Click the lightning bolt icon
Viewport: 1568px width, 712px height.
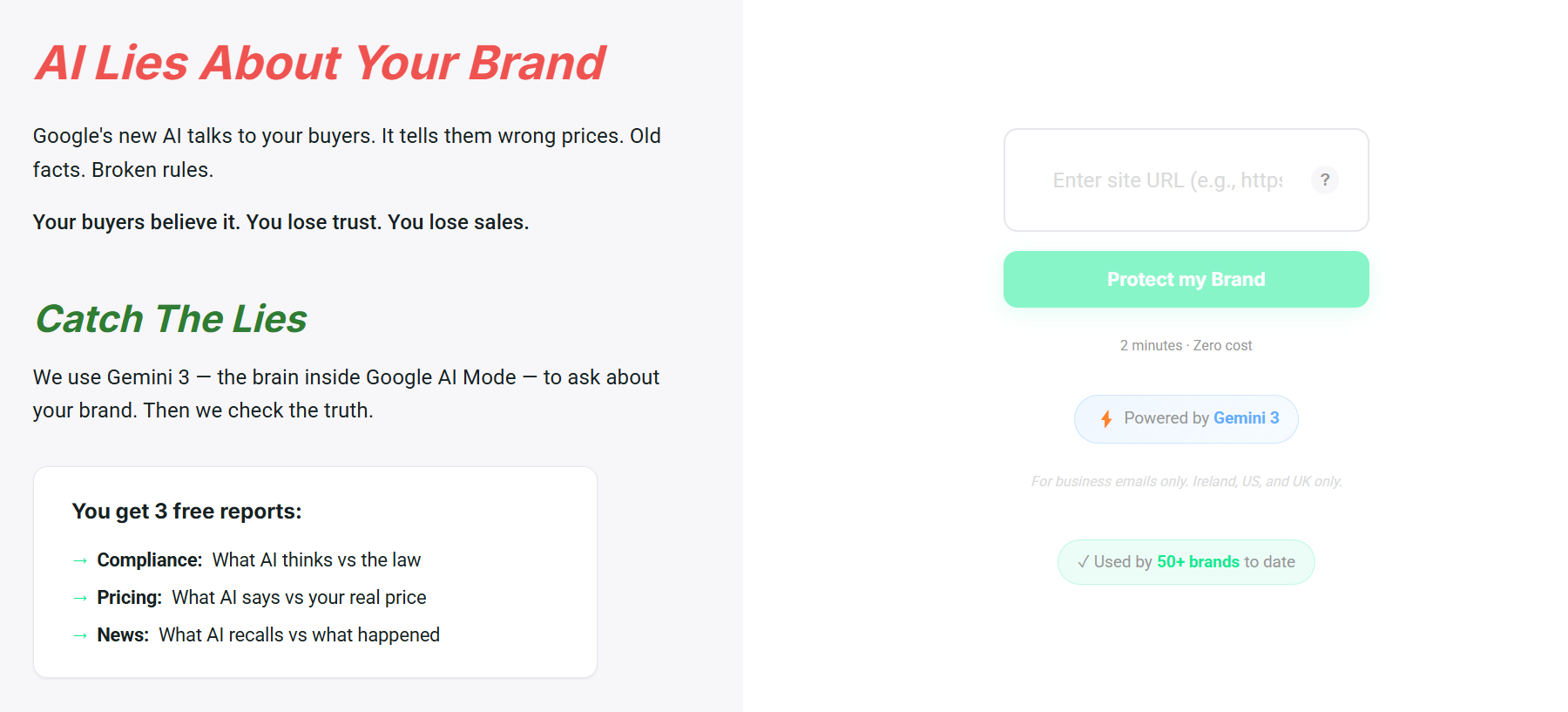pyautogui.click(x=1106, y=419)
